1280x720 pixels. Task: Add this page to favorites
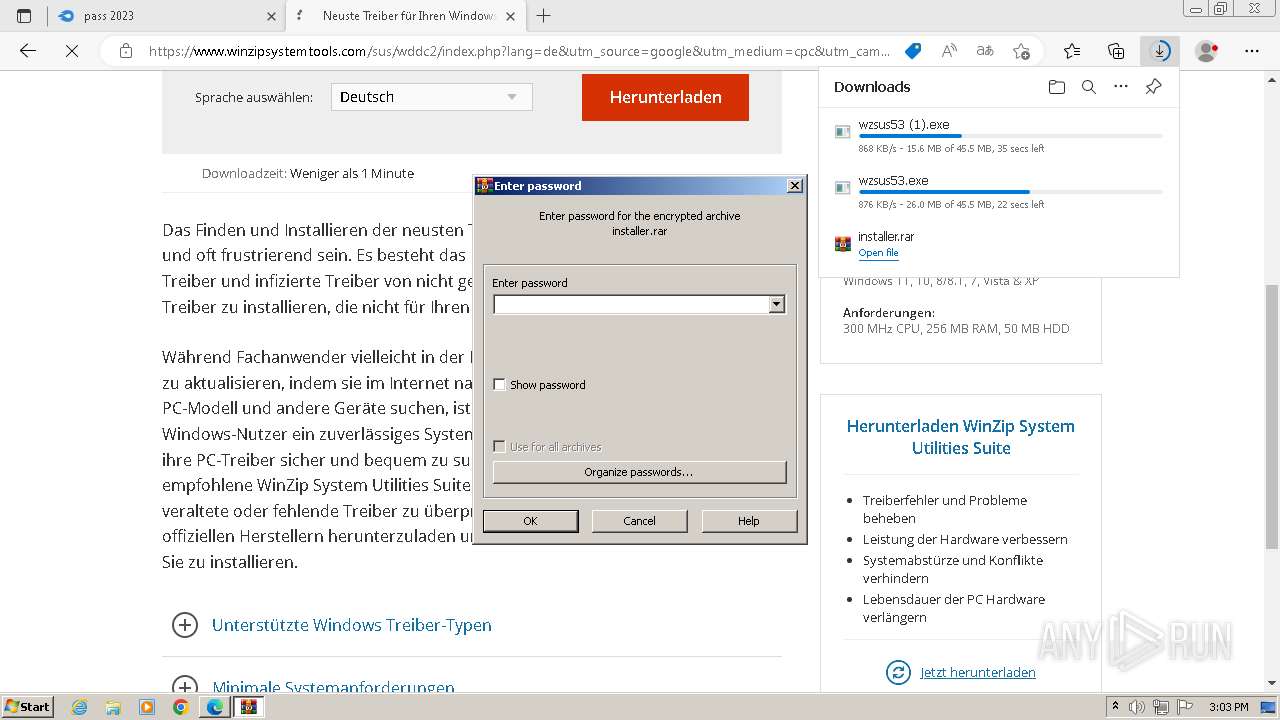point(1021,51)
